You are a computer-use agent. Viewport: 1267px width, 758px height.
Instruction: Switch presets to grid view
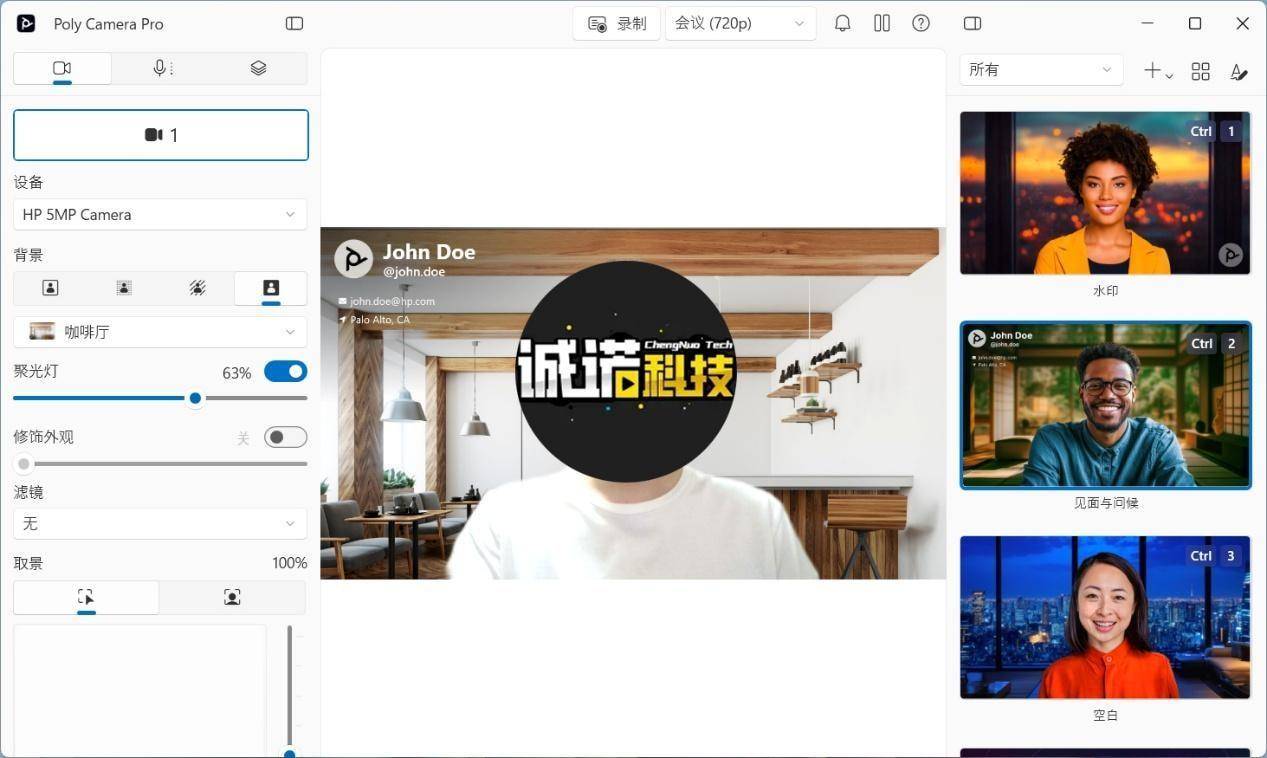tap(1200, 71)
